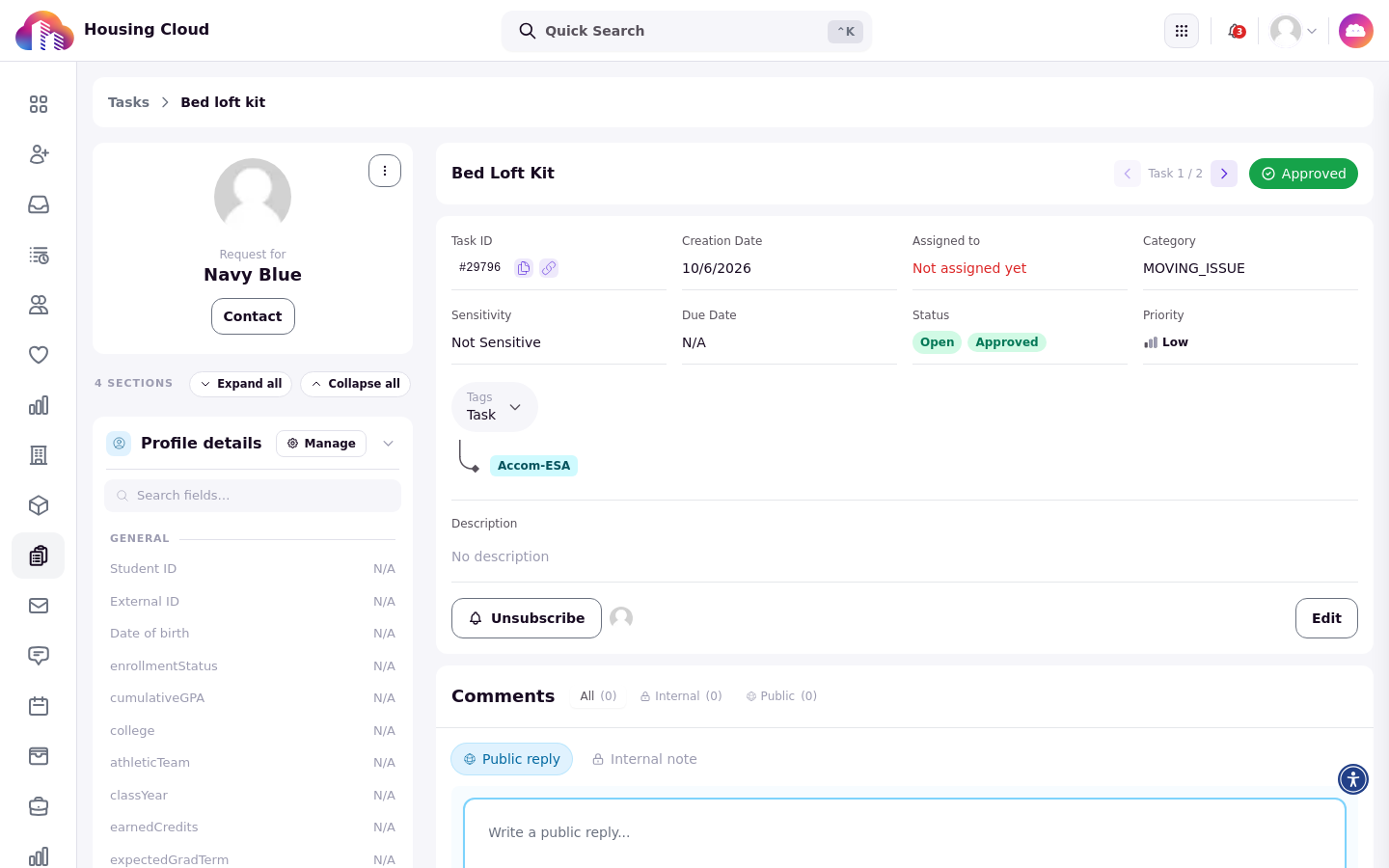Click the Unsubscribe button

coord(527,618)
